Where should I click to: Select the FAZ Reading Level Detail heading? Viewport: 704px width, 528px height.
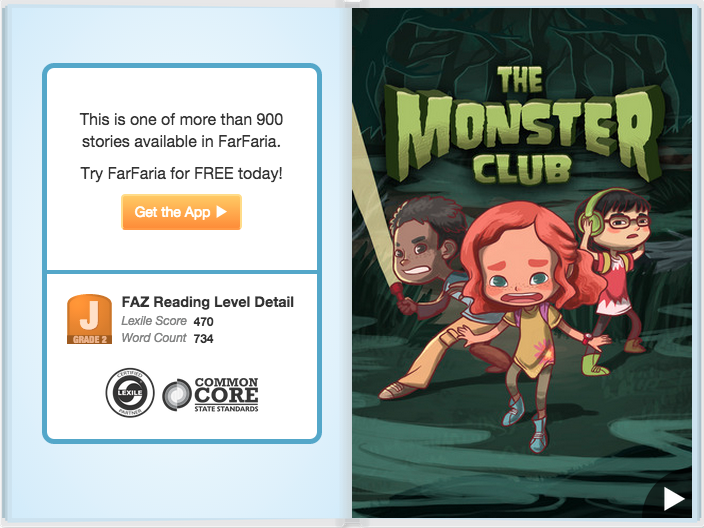(207, 302)
